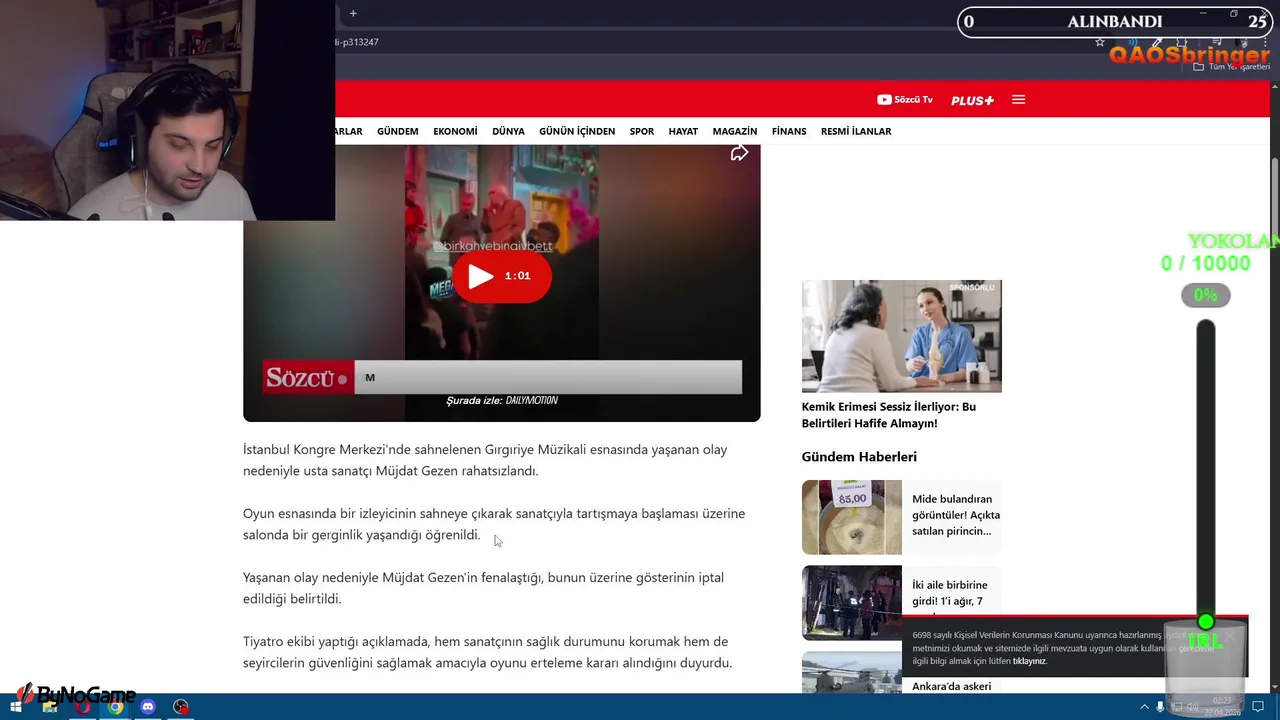Open the 'Mide bulandıran görüntüler!' headline link
1280x720 pixels.
pyautogui.click(x=956, y=515)
